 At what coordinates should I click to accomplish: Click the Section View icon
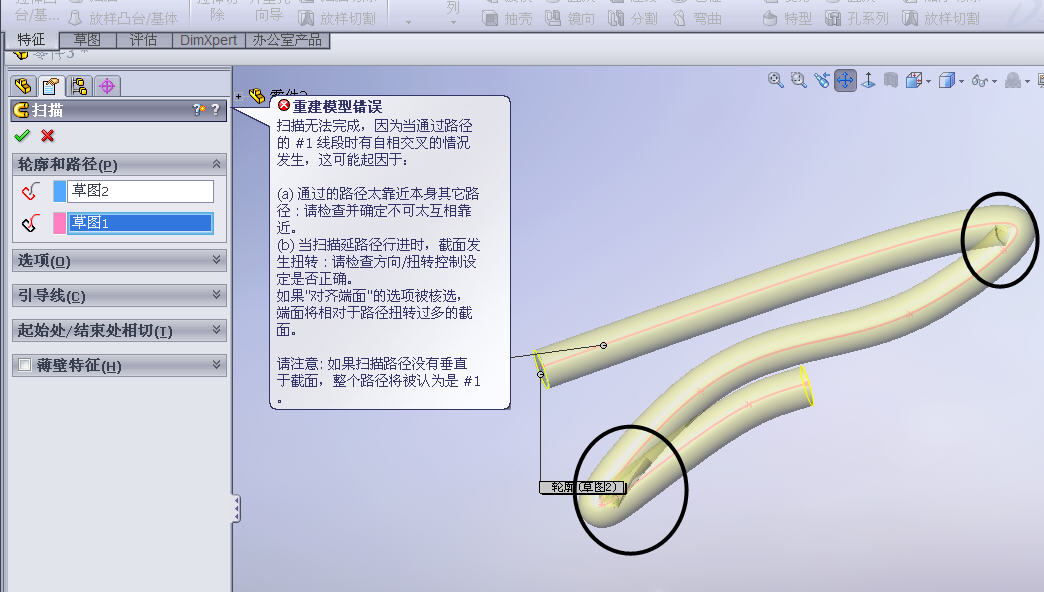891,81
